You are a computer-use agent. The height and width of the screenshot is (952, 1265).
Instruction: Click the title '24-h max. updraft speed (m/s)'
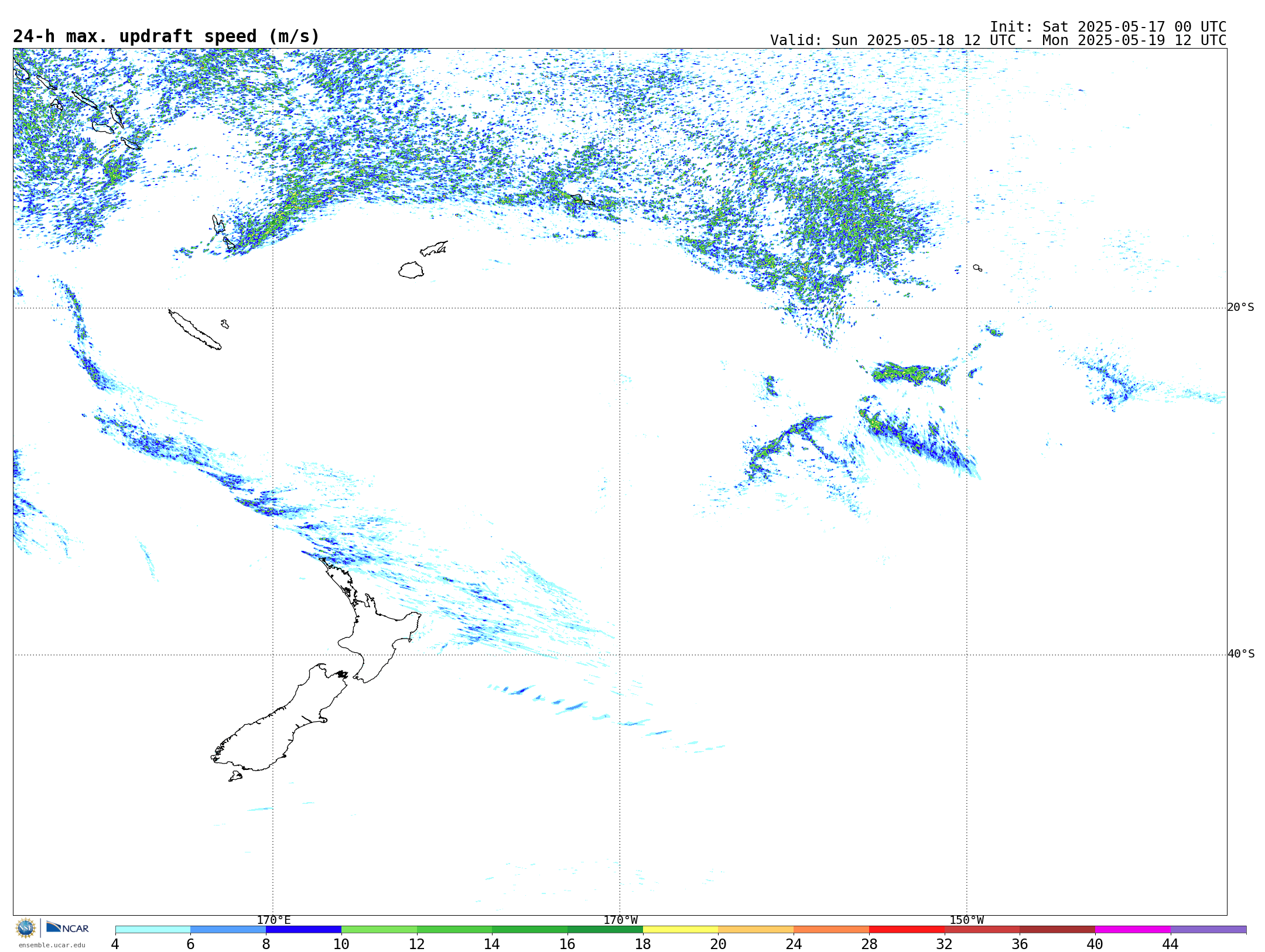pyautogui.click(x=166, y=36)
